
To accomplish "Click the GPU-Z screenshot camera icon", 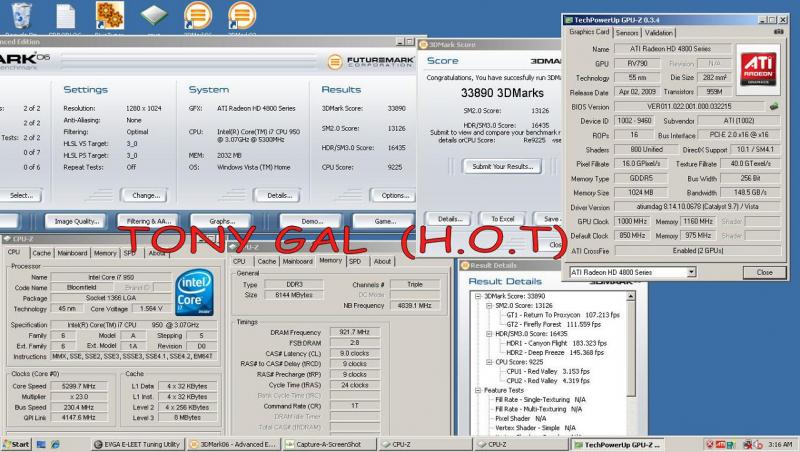I will pyautogui.click(x=779, y=32).
